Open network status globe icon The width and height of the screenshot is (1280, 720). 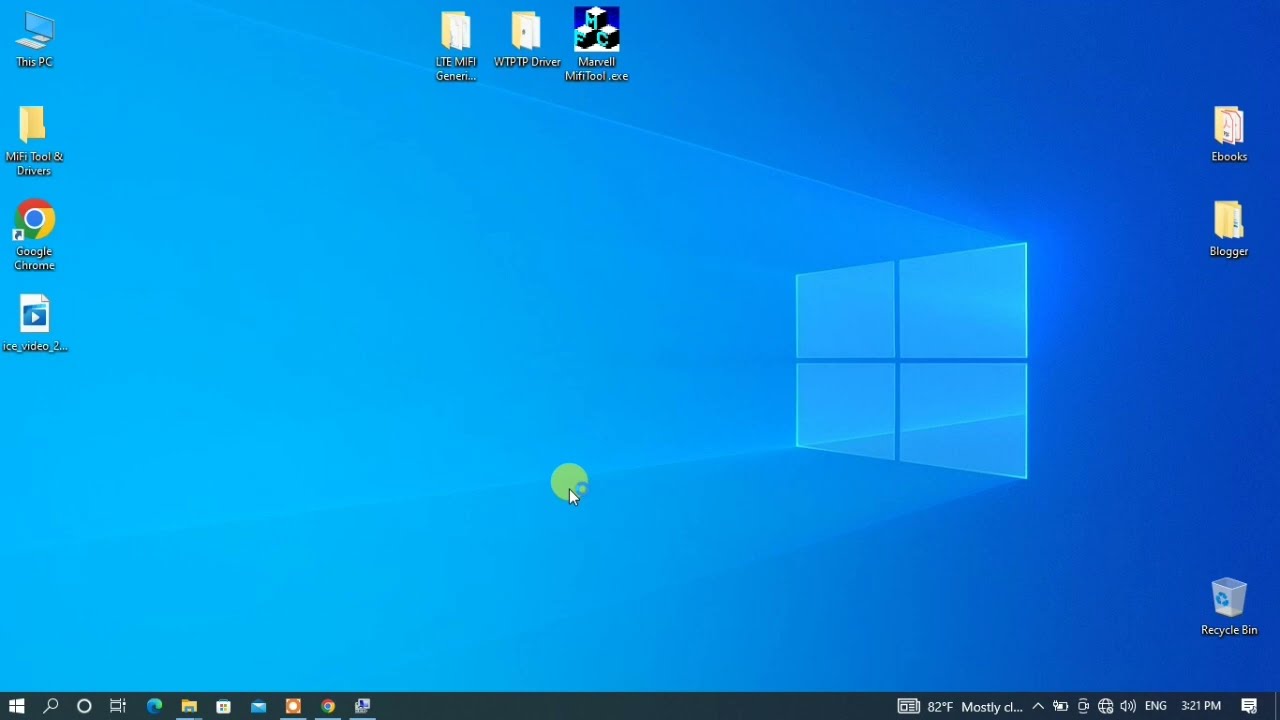(x=1105, y=706)
